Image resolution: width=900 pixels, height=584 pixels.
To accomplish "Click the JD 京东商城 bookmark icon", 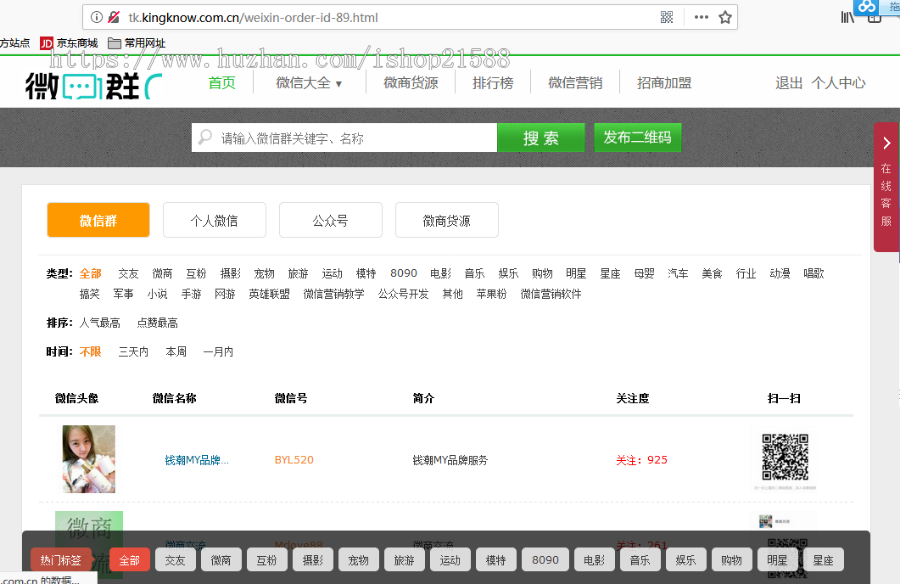I will [x=45, y=43].
